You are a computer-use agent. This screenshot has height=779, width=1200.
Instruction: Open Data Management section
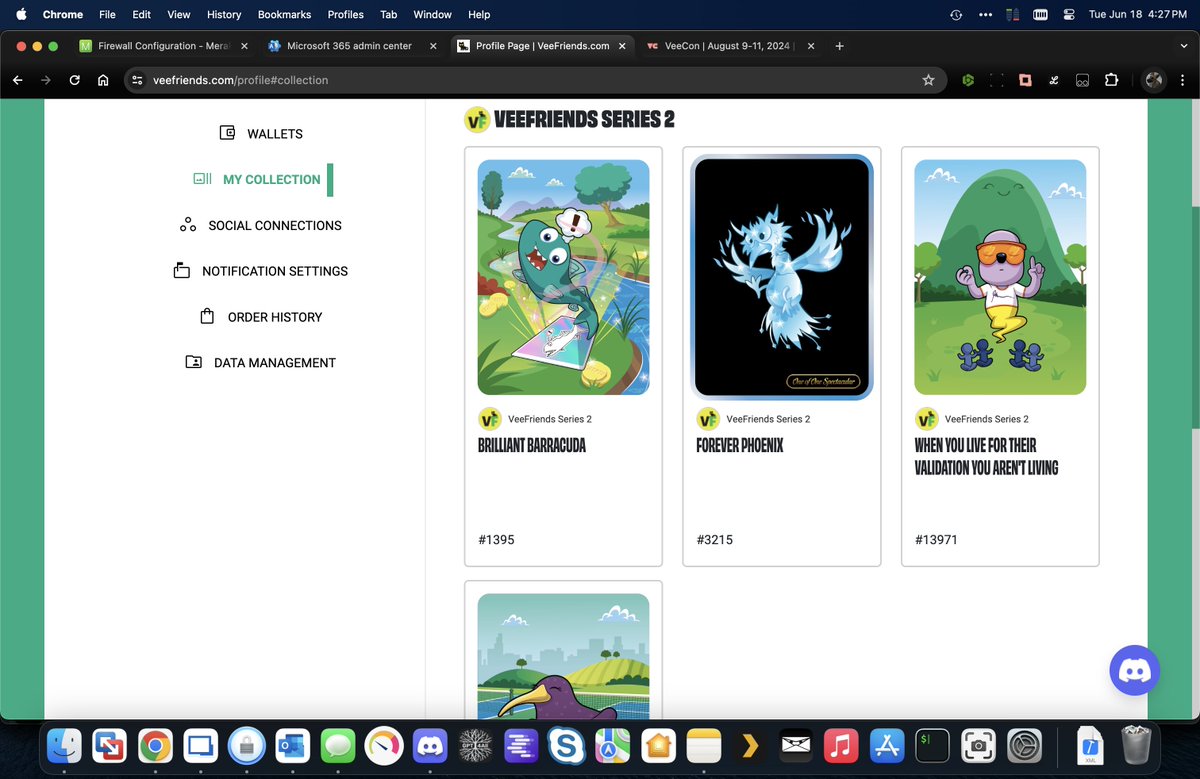[275, 364]
